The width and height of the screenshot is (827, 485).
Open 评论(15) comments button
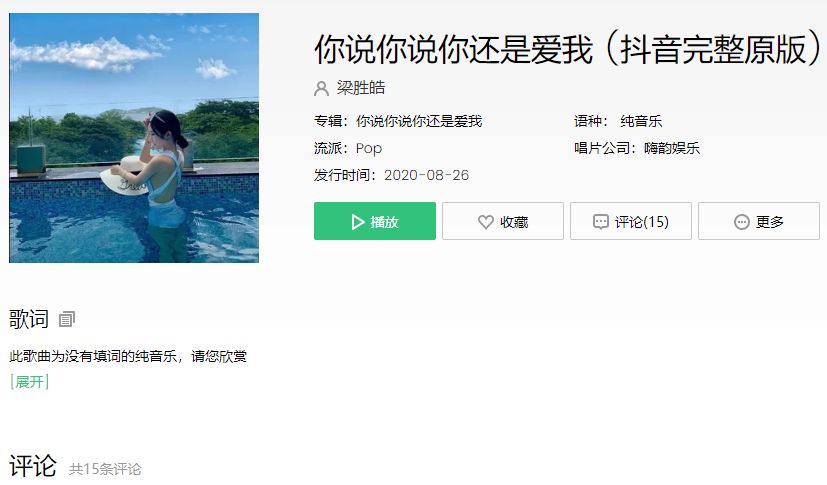click(631, 221)
